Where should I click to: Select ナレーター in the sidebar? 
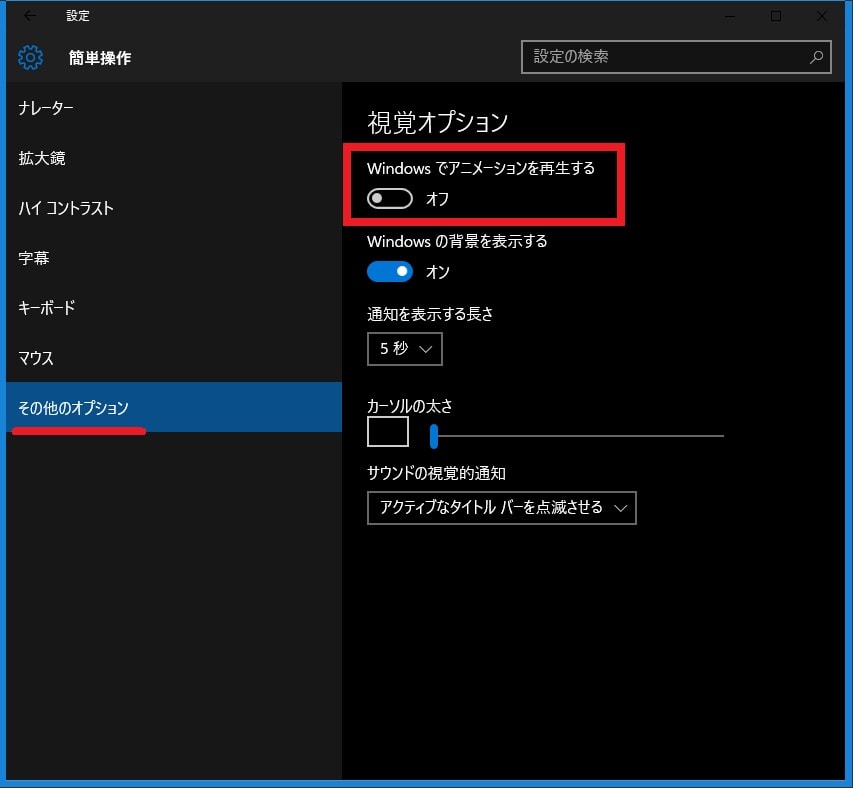(174, 108)
